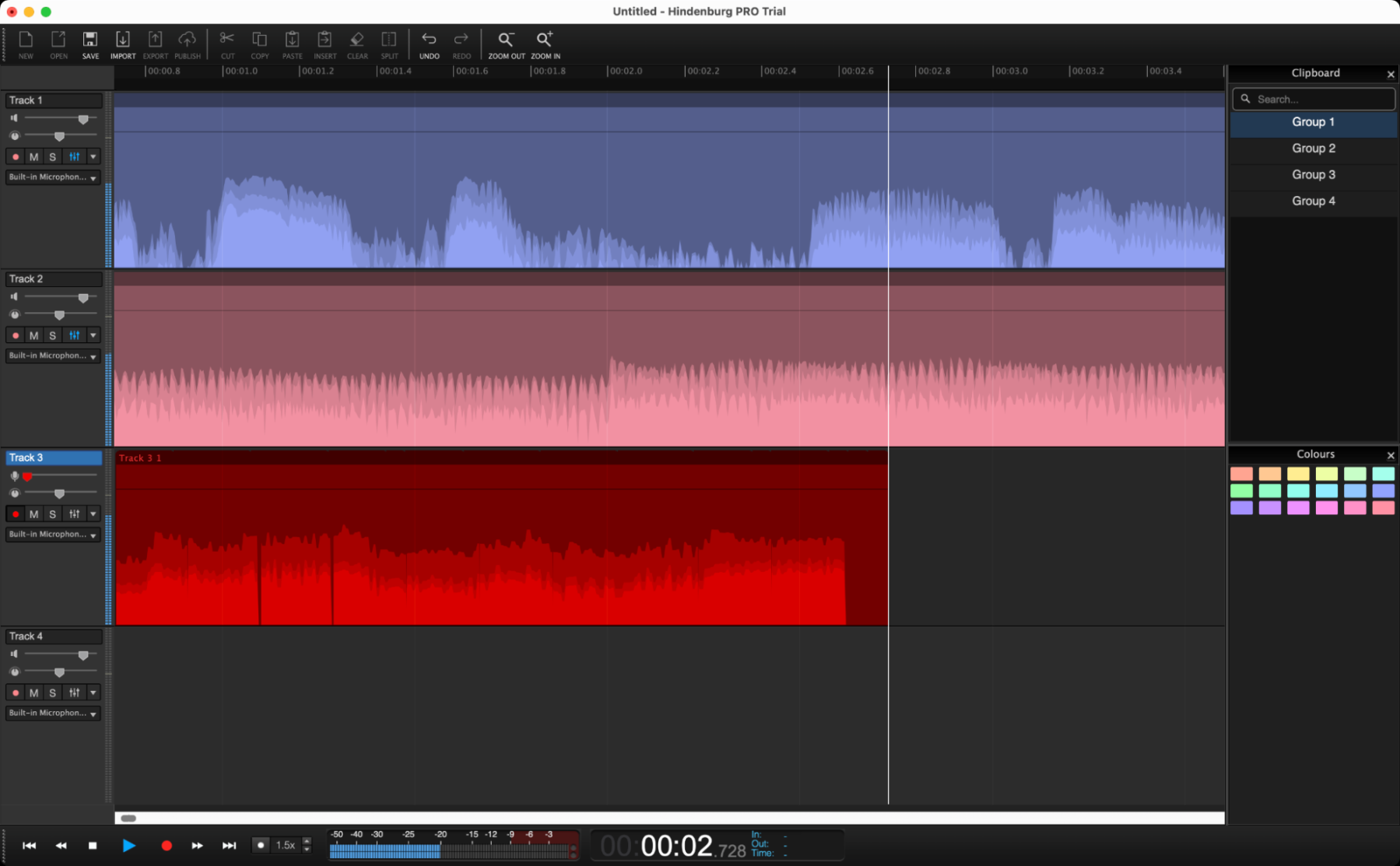Open the EQ controls for Track 1
1400x866 pixels.
[74, 156]
